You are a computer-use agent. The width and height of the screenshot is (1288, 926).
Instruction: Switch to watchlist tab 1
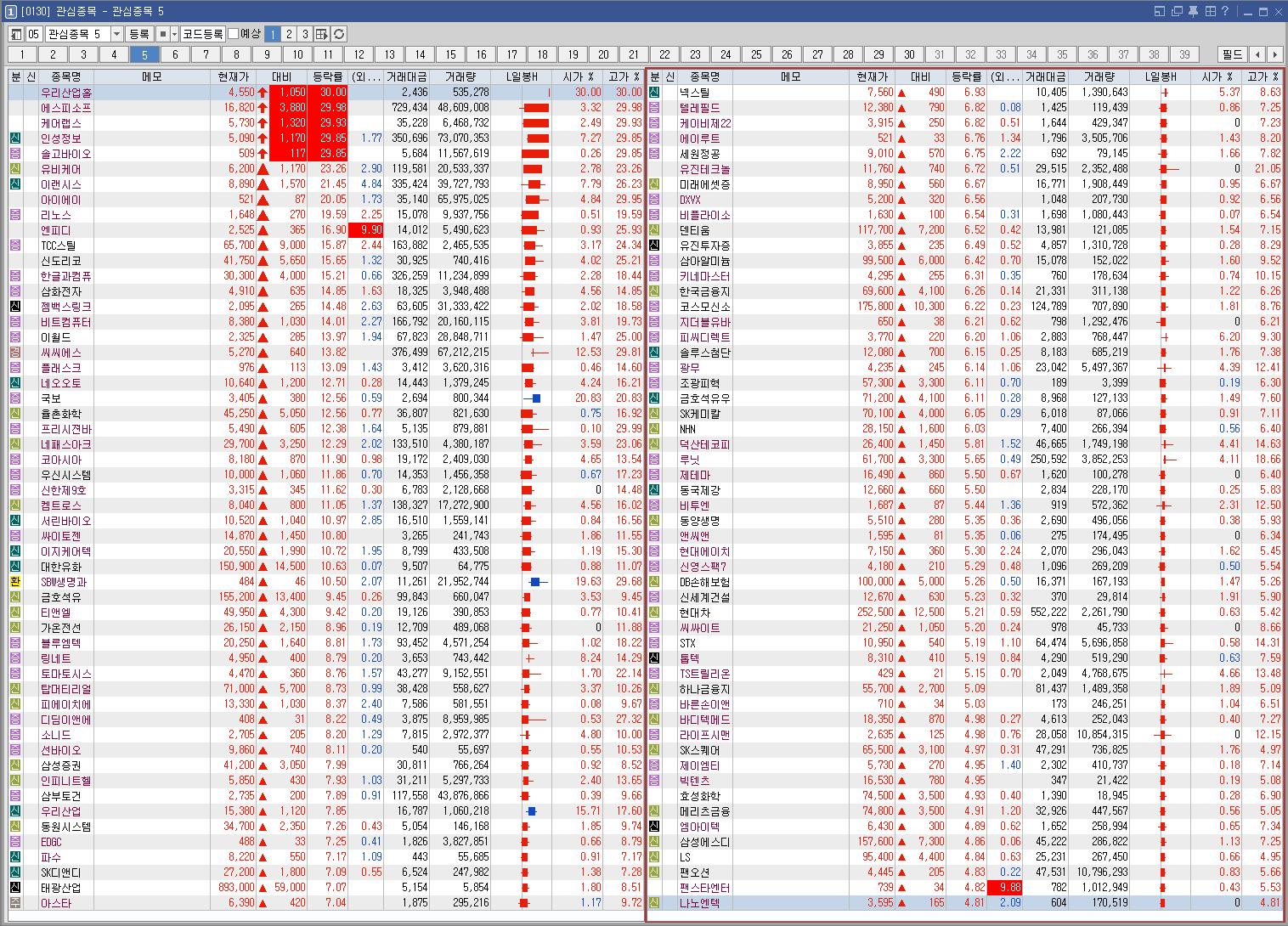(22, 54)
